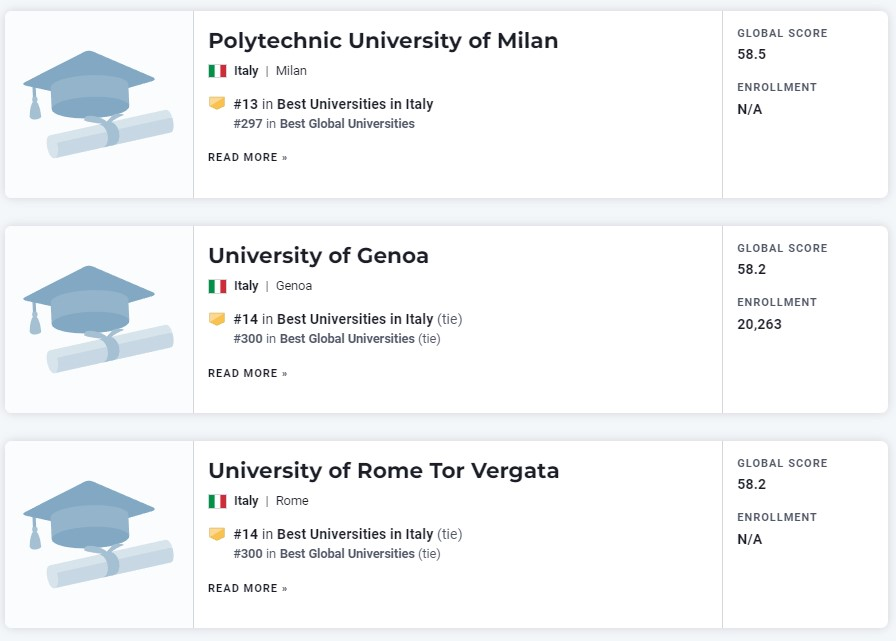Open Best Global Universities link ranked #297
The height and width of the screenshot is (641, 896).
[x=347, y=123]
